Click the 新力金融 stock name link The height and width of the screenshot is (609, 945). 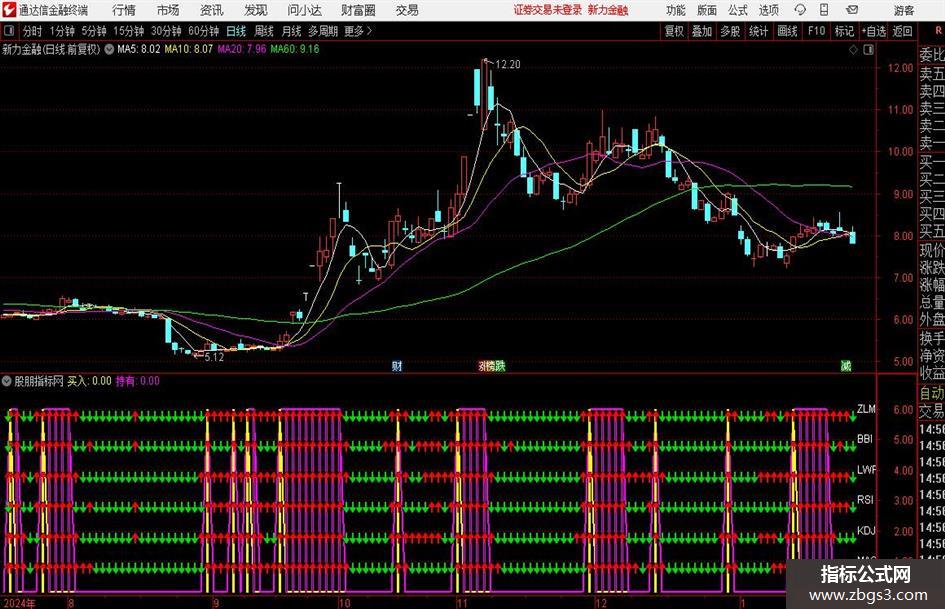[x=608, y=10]
